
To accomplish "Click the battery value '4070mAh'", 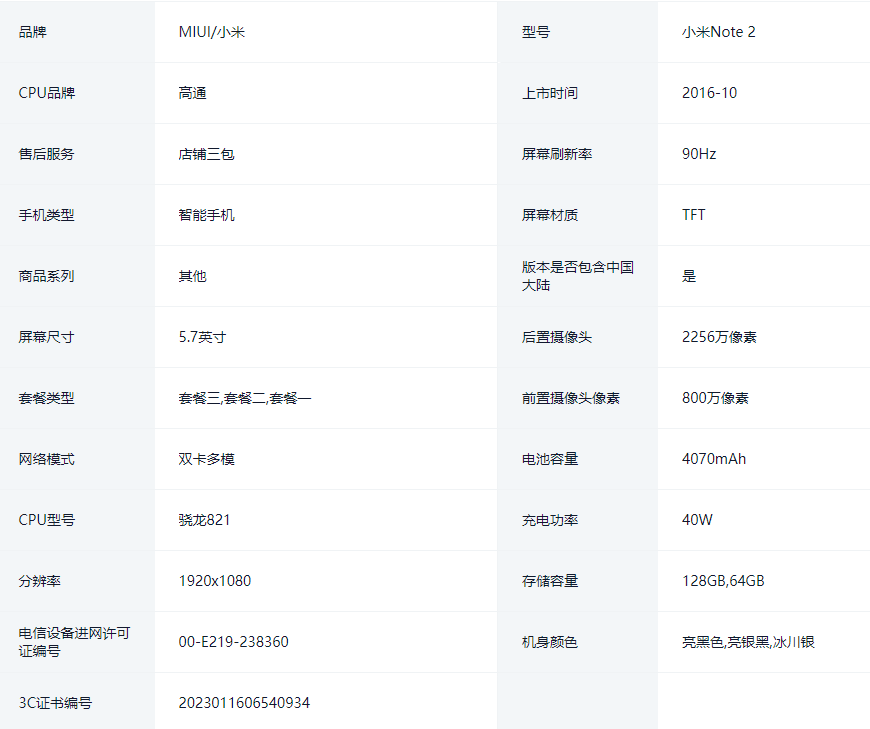I will 714,459.
